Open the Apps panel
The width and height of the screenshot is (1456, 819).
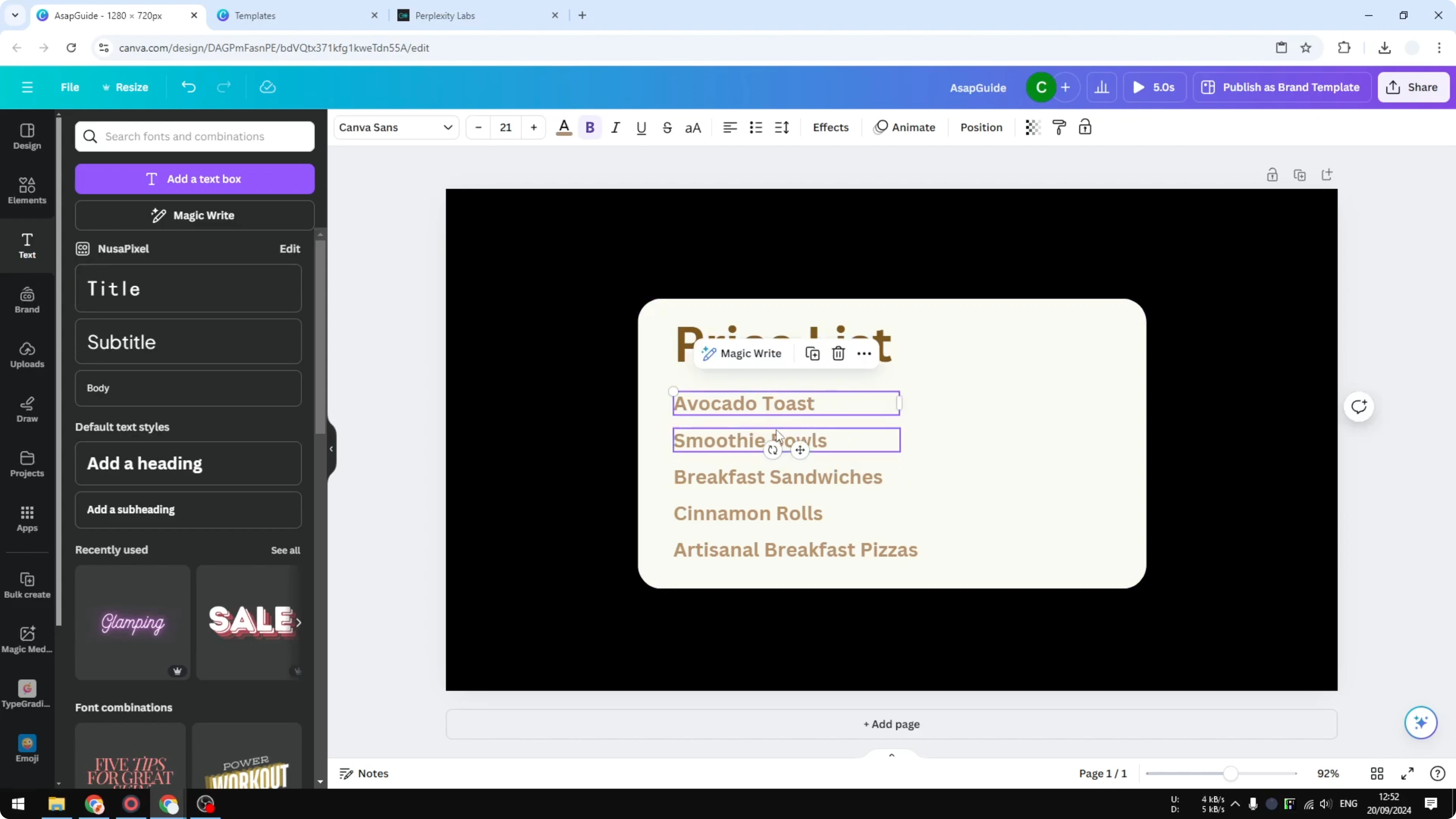[27, 519]
